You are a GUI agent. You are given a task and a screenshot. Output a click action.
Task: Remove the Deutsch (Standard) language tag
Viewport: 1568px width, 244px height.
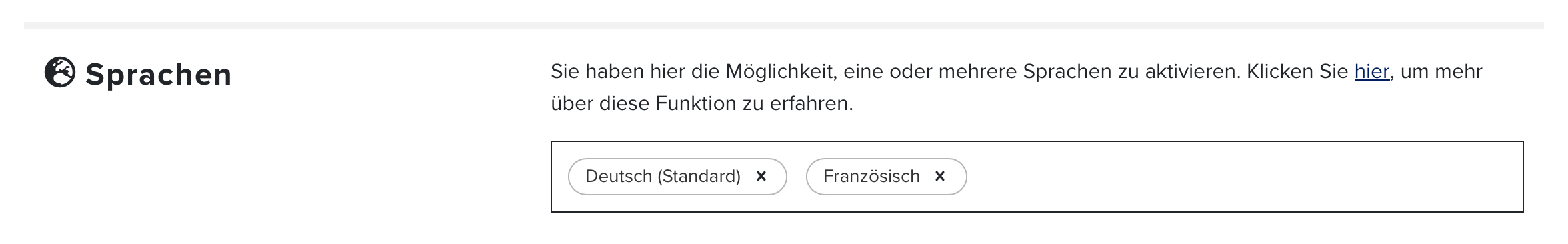pos(761,176)
